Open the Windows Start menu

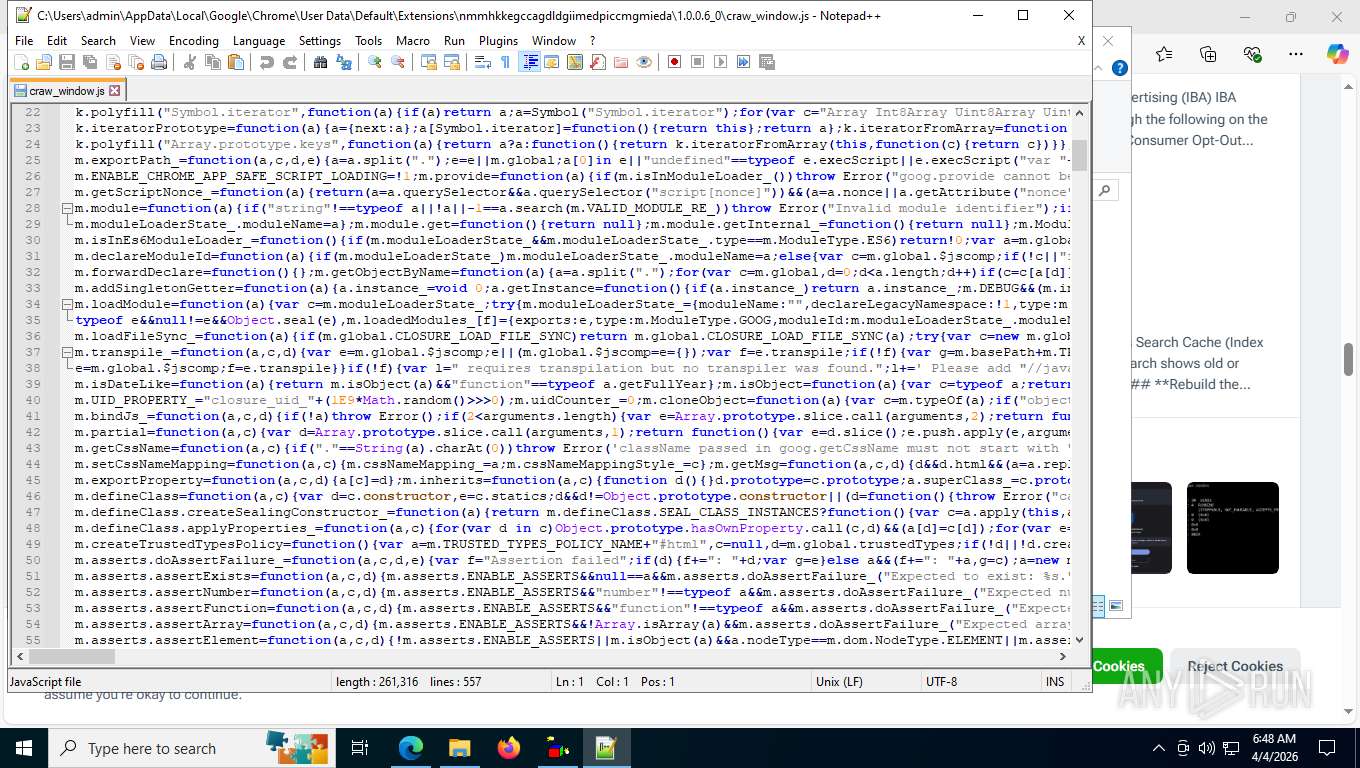(24, 748)
